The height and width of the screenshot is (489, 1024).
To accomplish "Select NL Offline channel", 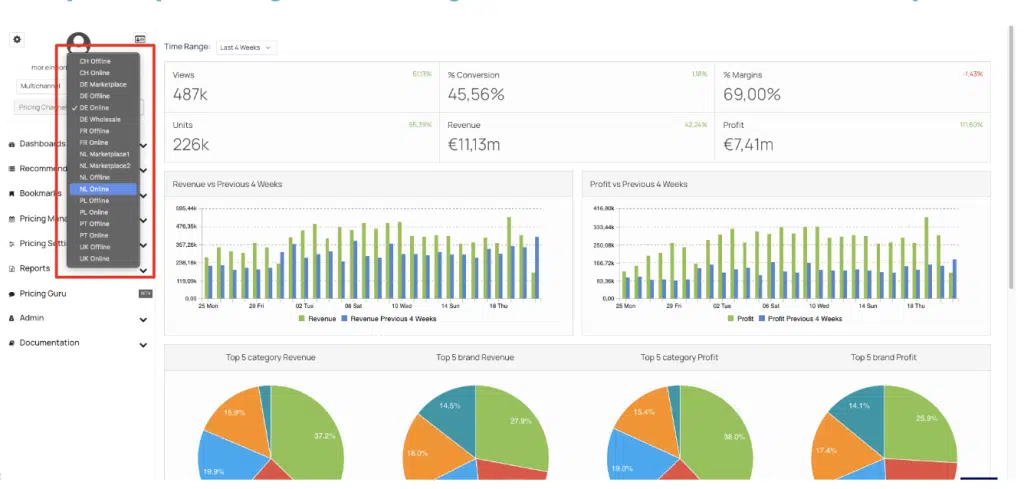I will coord(104,178).
